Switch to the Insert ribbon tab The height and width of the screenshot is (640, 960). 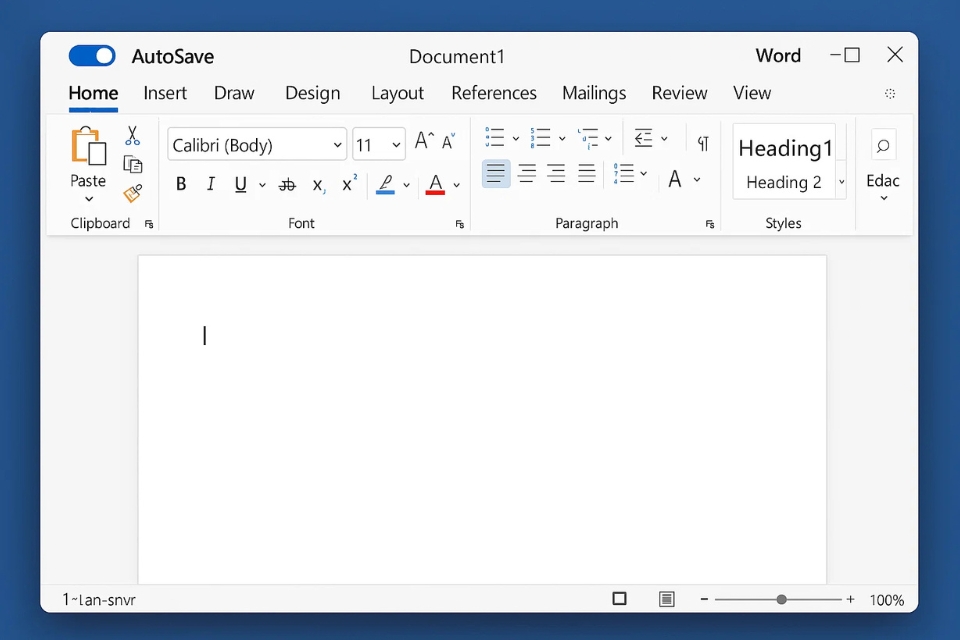[165, 93]
